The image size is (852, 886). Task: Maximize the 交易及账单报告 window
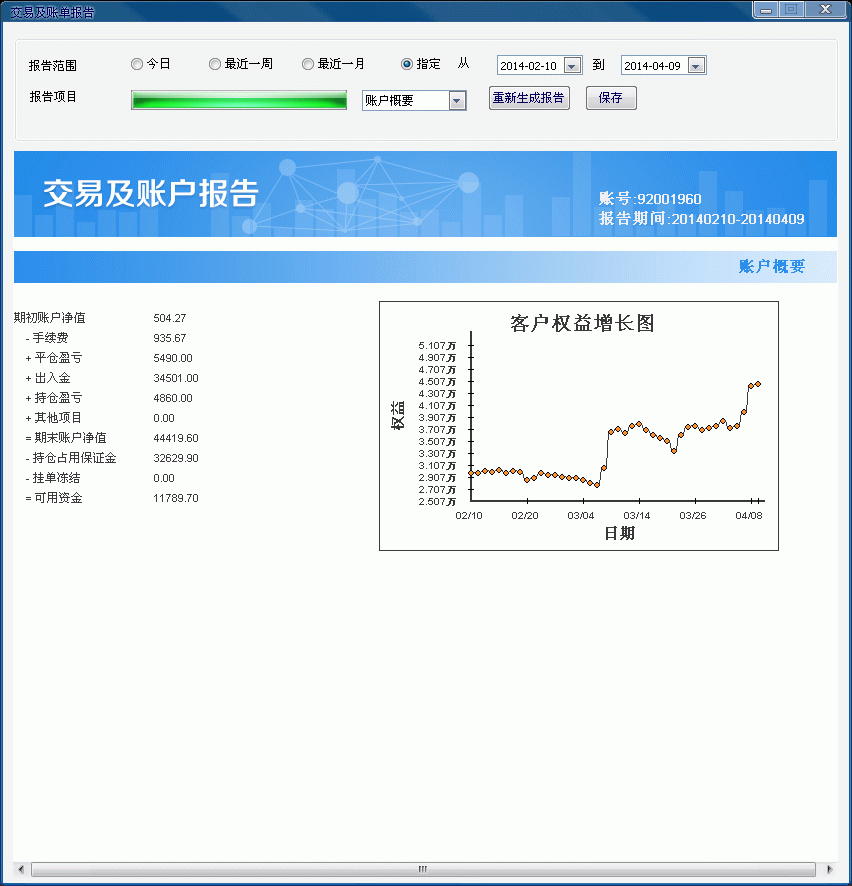point(791,10)
